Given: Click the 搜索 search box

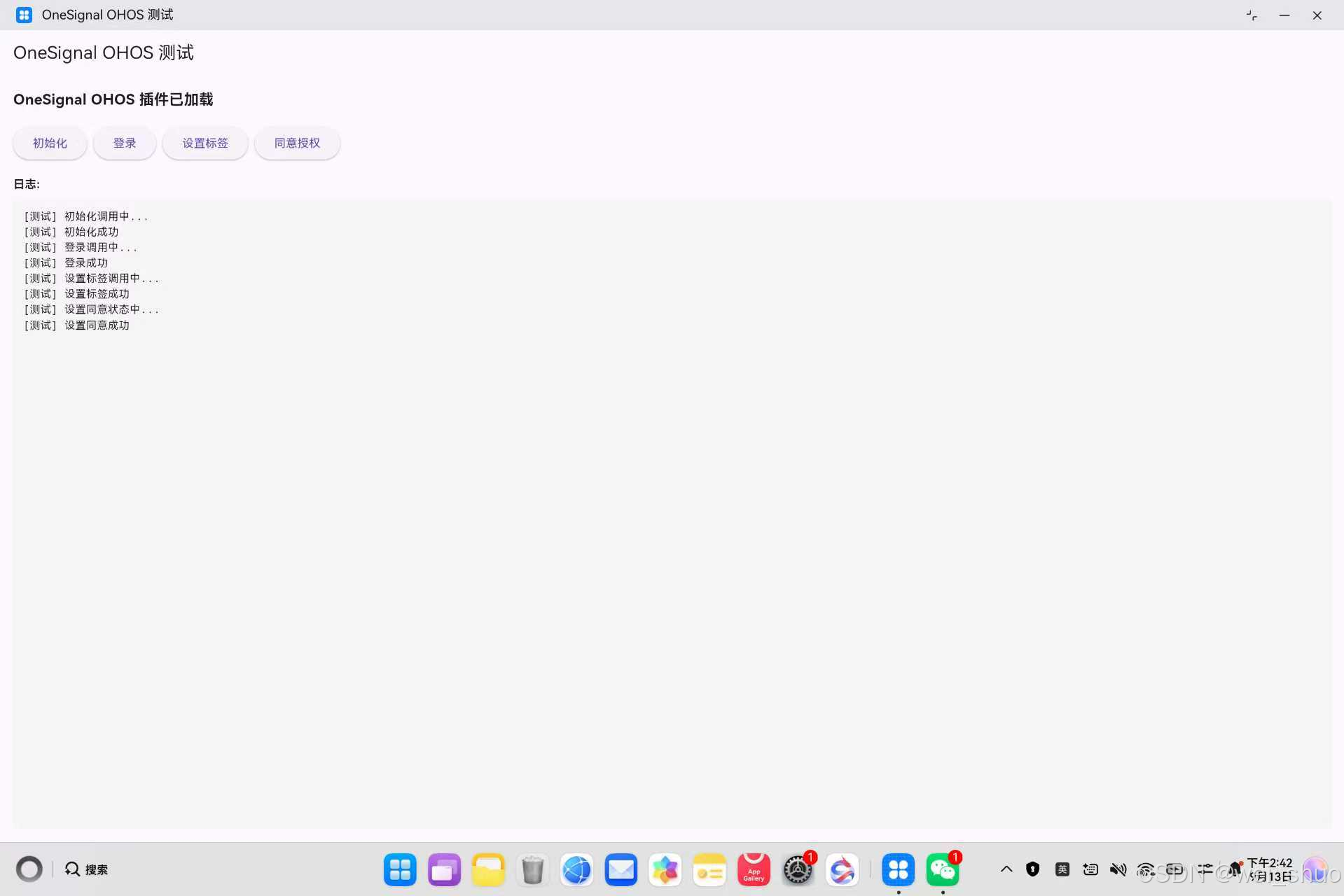Looking at the screenshot, I should click(x=87, y=869).
